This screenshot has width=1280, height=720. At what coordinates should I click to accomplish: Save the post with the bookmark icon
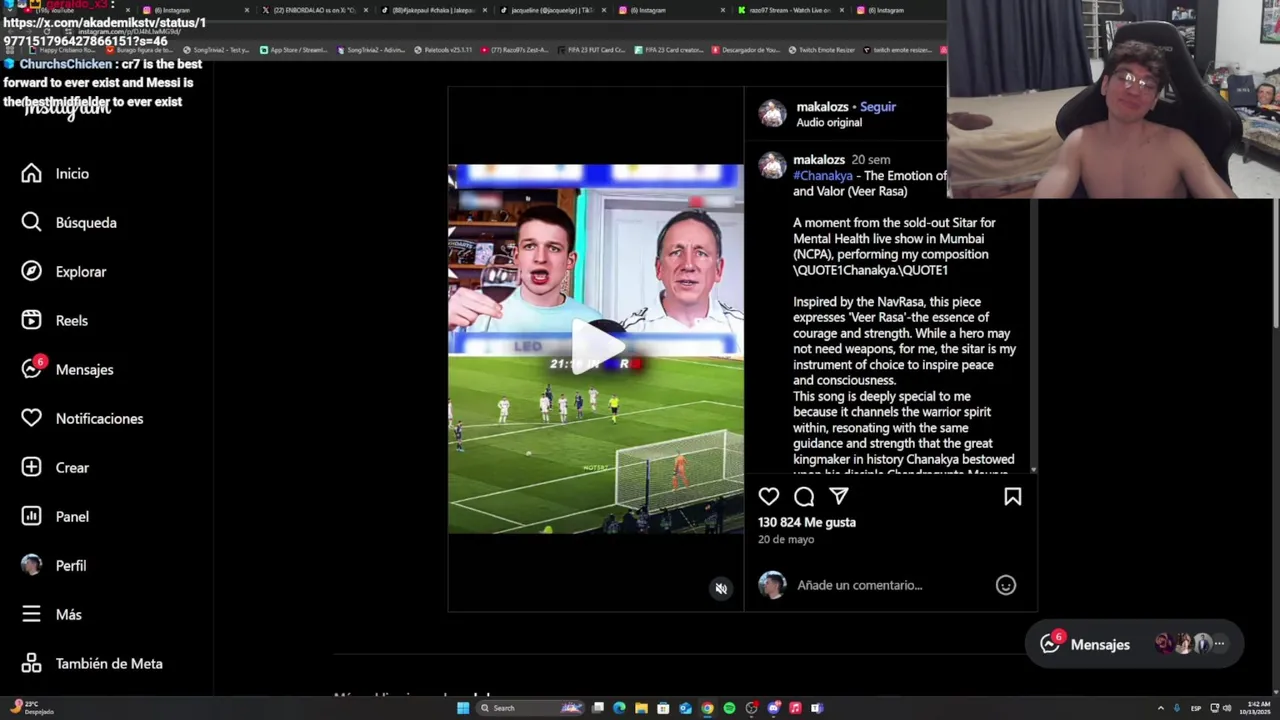point(1012,496)
